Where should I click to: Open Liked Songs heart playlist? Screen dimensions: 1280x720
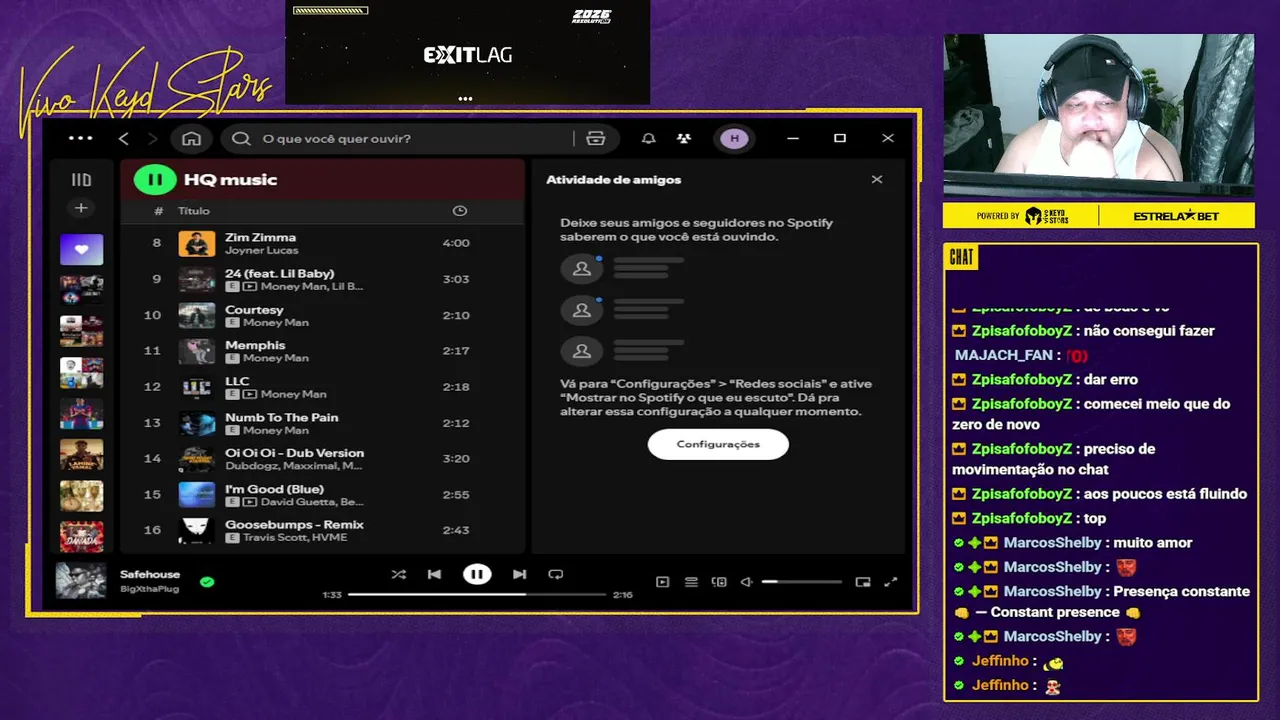pos(81,249)
